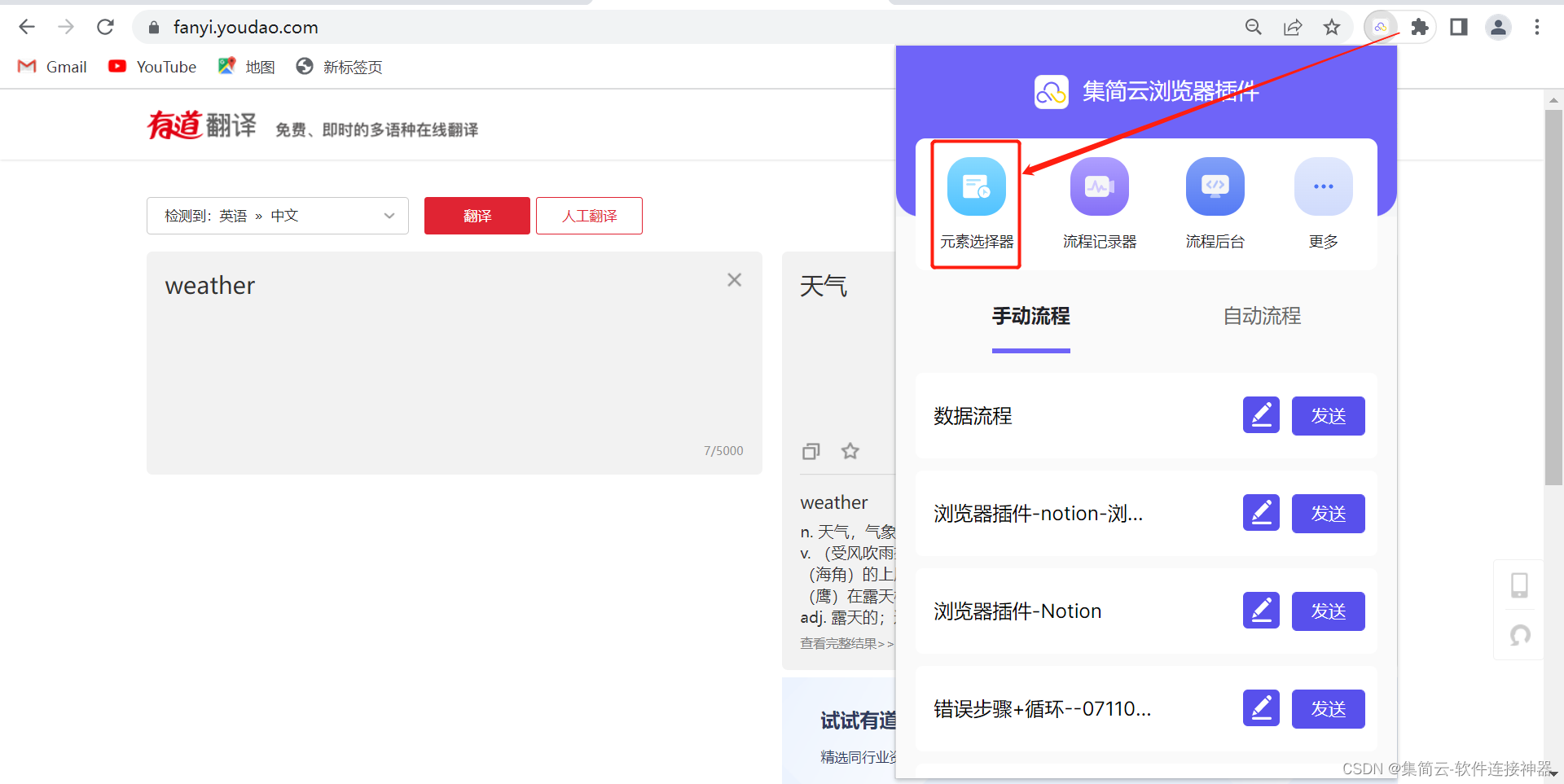Click the 集简云 plugin logo in popup header
Viewport: 1564px width, 784px height.
coord(1051,92)
